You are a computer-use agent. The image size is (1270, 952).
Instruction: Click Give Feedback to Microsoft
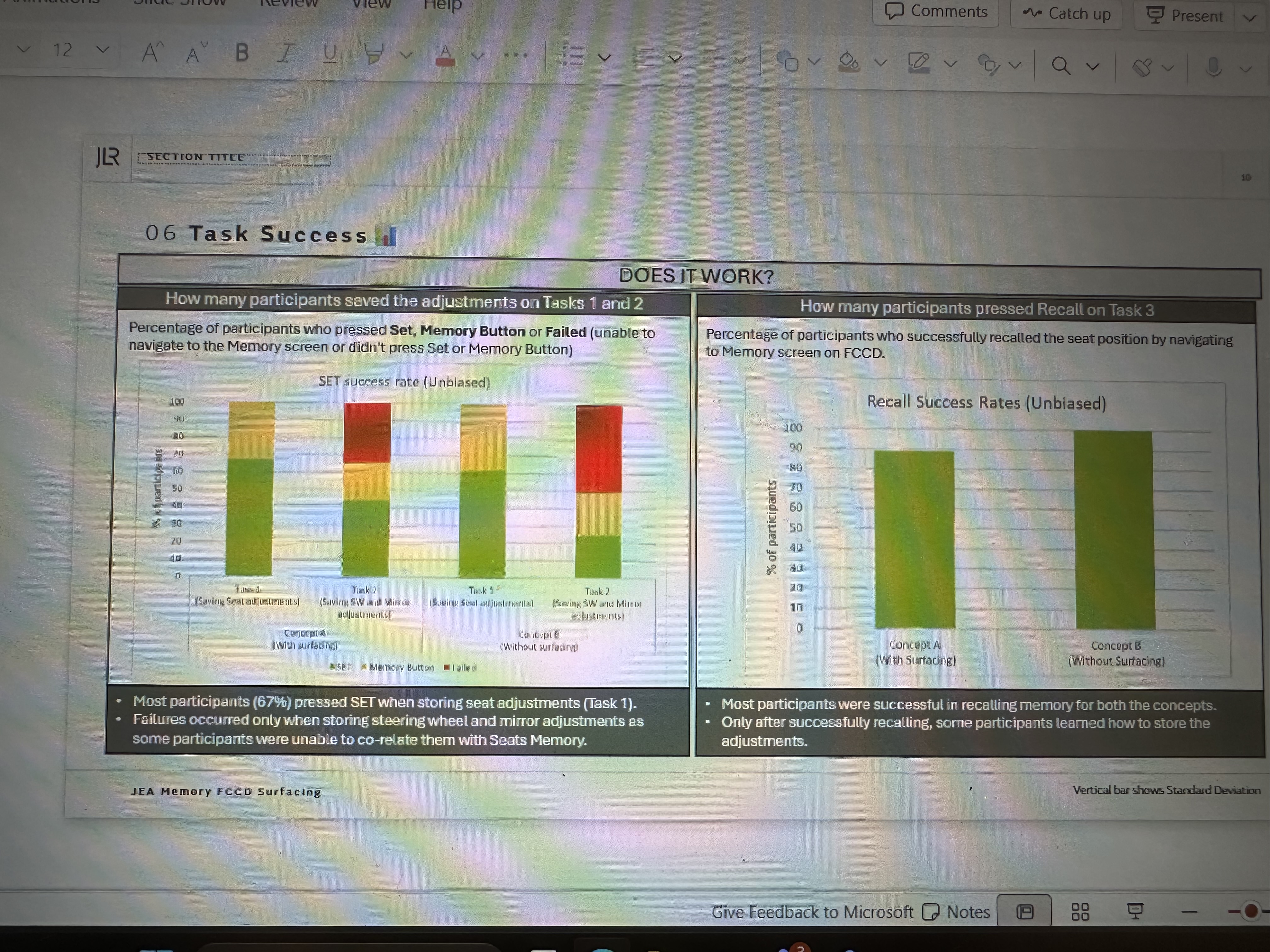coord(812,912)
